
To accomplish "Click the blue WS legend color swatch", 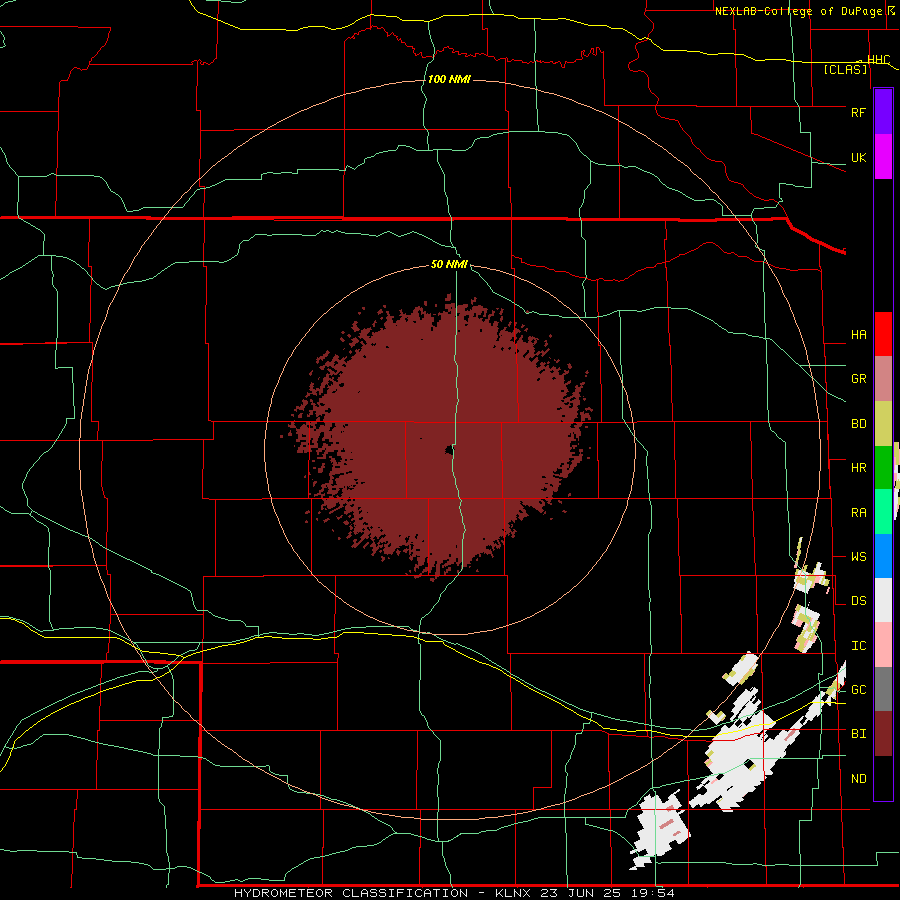I will click(x=883, y=556).
